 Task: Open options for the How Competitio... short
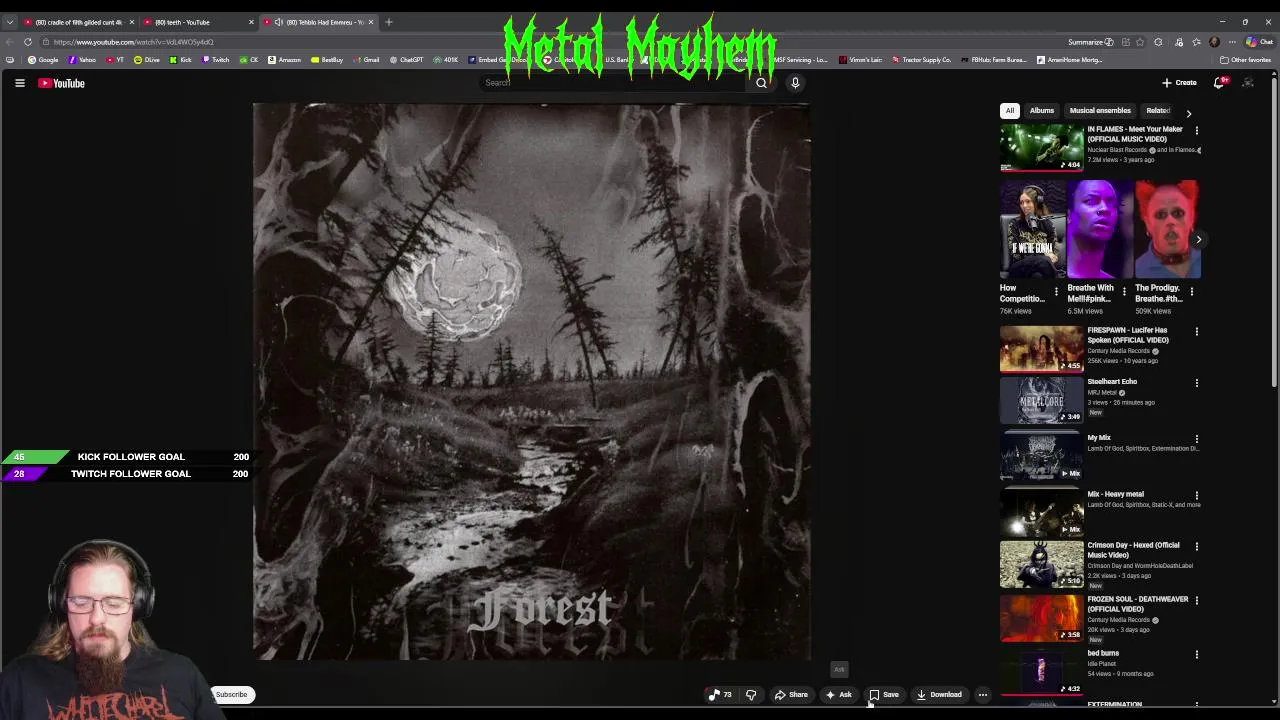[1056, 292]
